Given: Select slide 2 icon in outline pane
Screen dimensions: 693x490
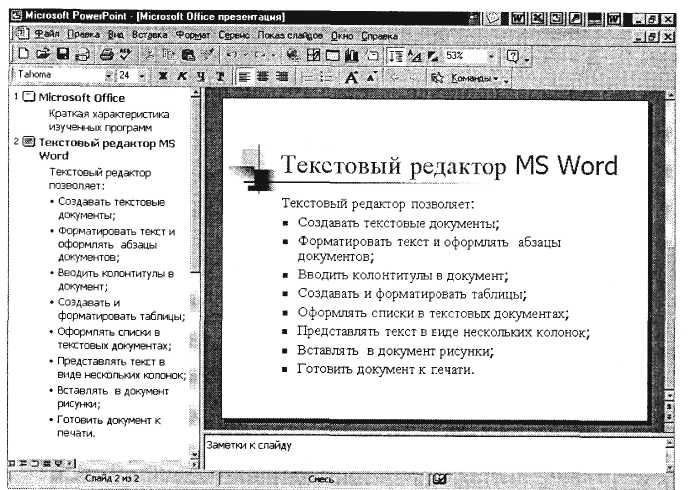Looking at the screenshot, I should coord(29,142).
